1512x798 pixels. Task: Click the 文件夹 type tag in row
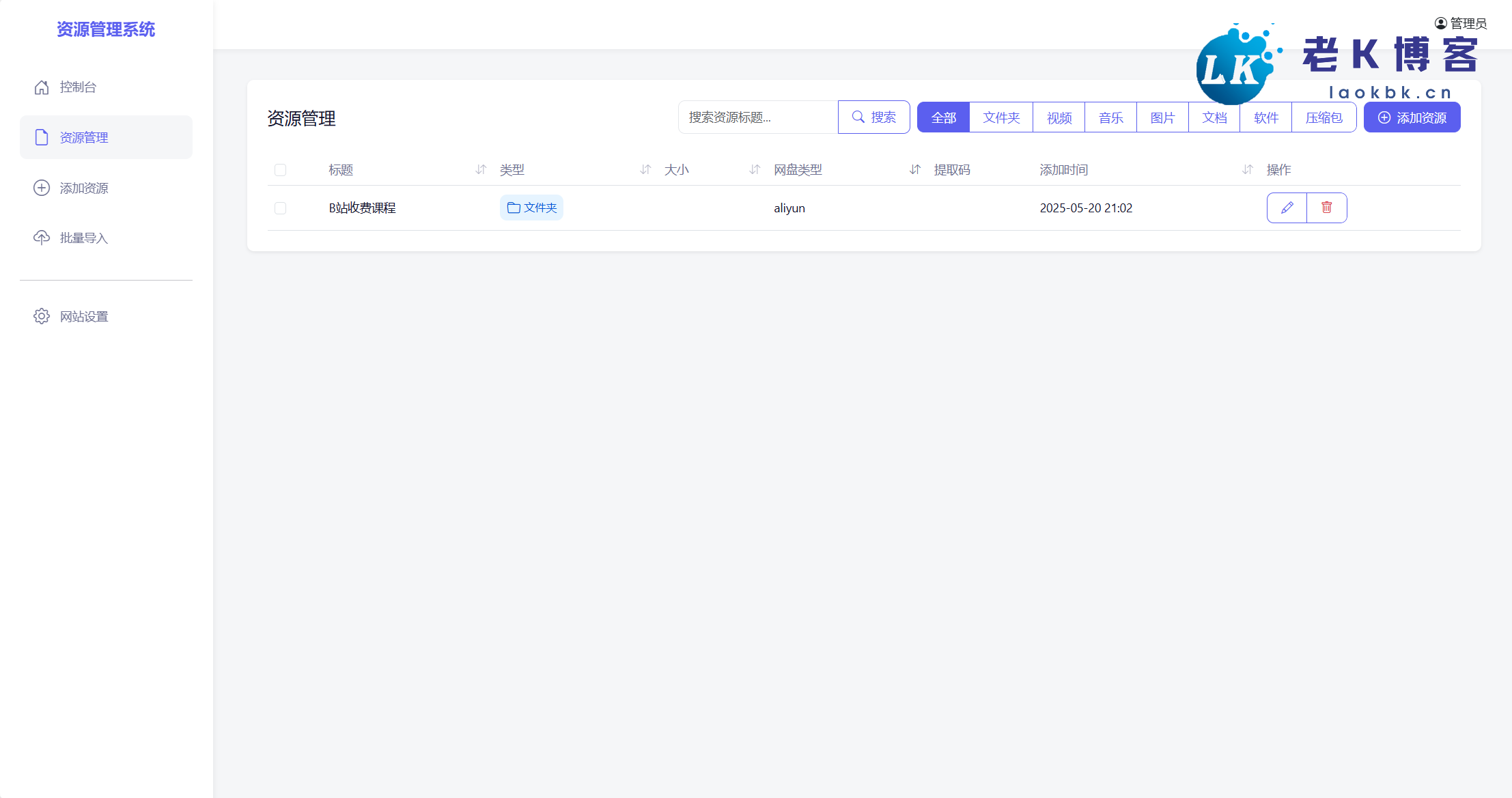[x=531, y=208]
